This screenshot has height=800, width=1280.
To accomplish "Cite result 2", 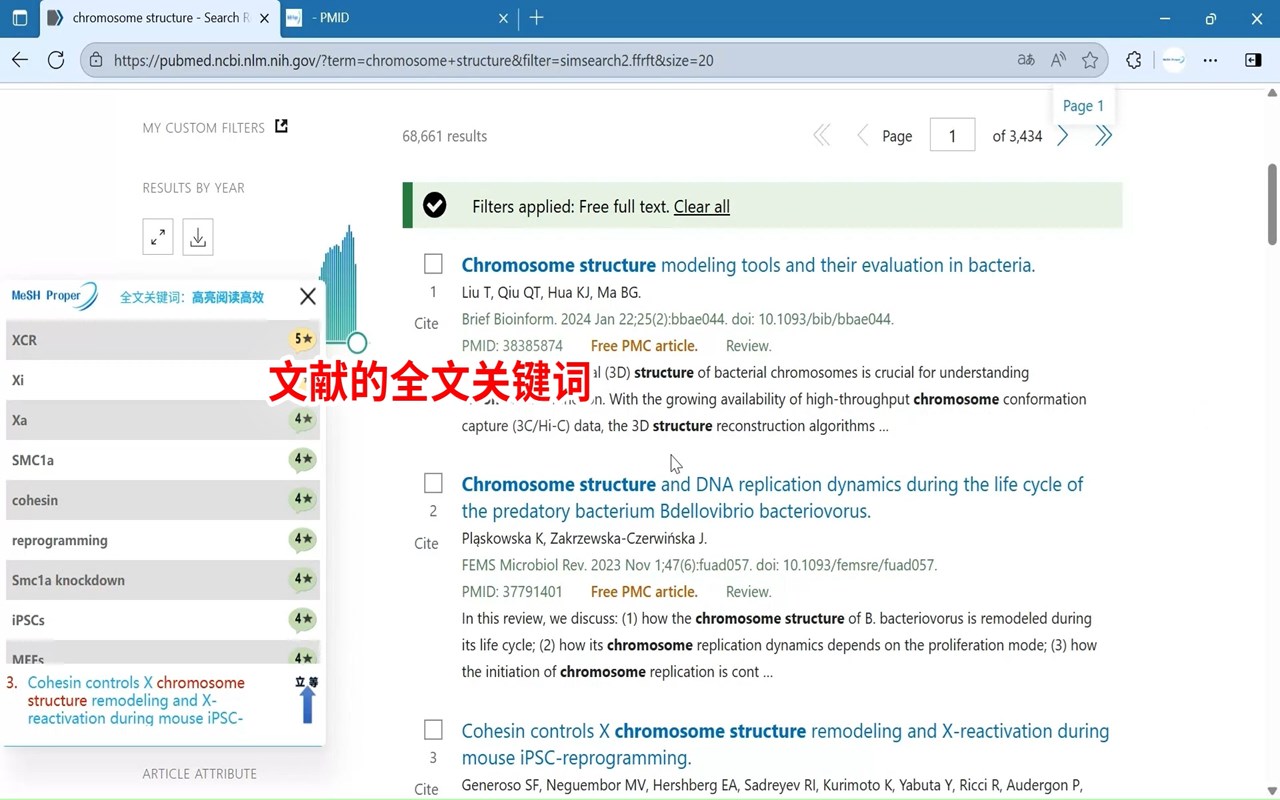I will point(426,543).
